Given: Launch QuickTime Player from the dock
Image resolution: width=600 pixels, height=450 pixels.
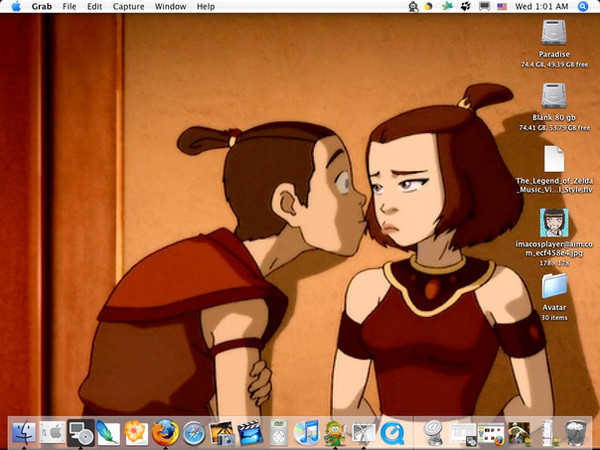Looking at the screenshot, I should (x=393, y=432).
